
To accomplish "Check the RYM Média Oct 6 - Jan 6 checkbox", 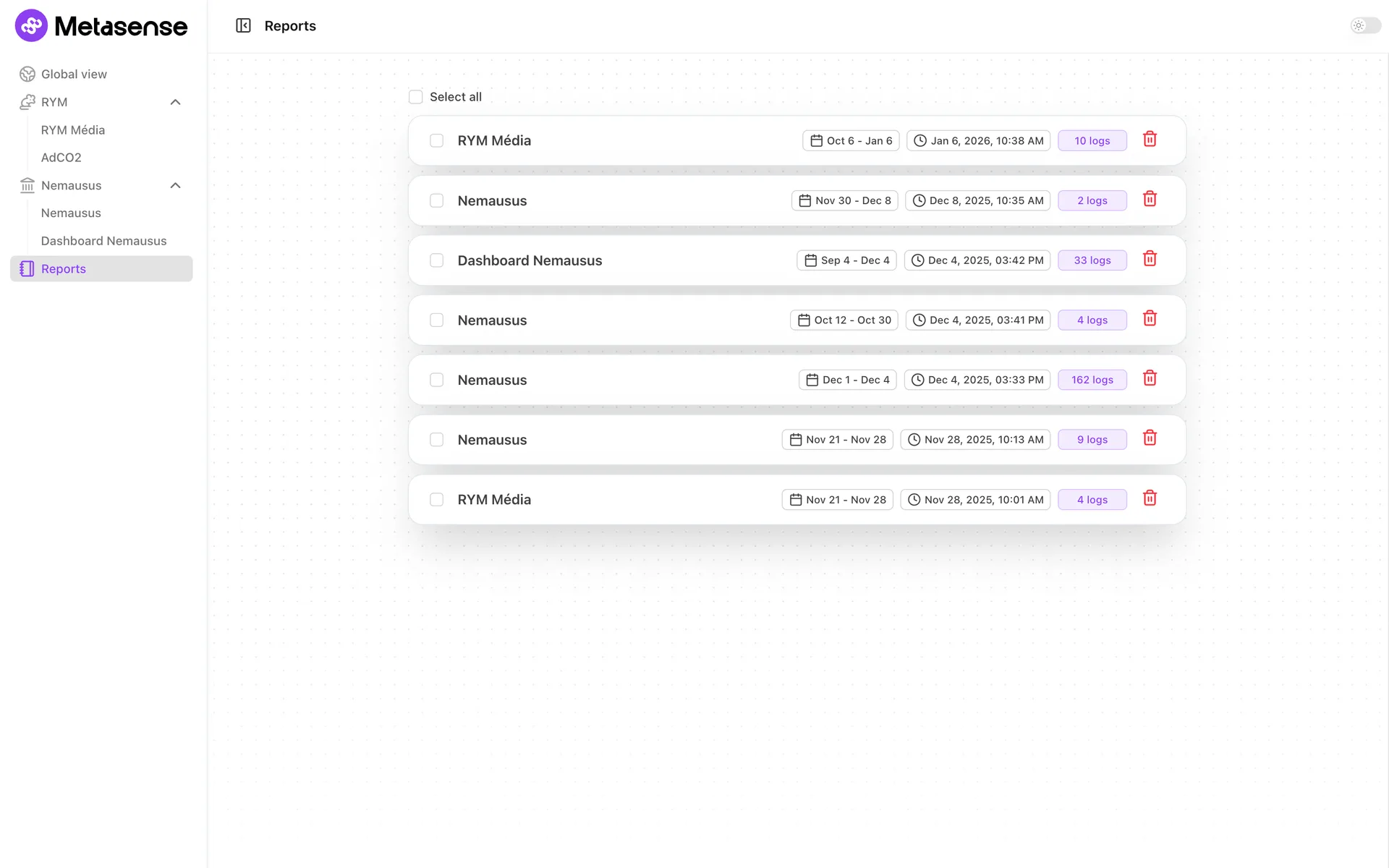I will pos(437,141).
